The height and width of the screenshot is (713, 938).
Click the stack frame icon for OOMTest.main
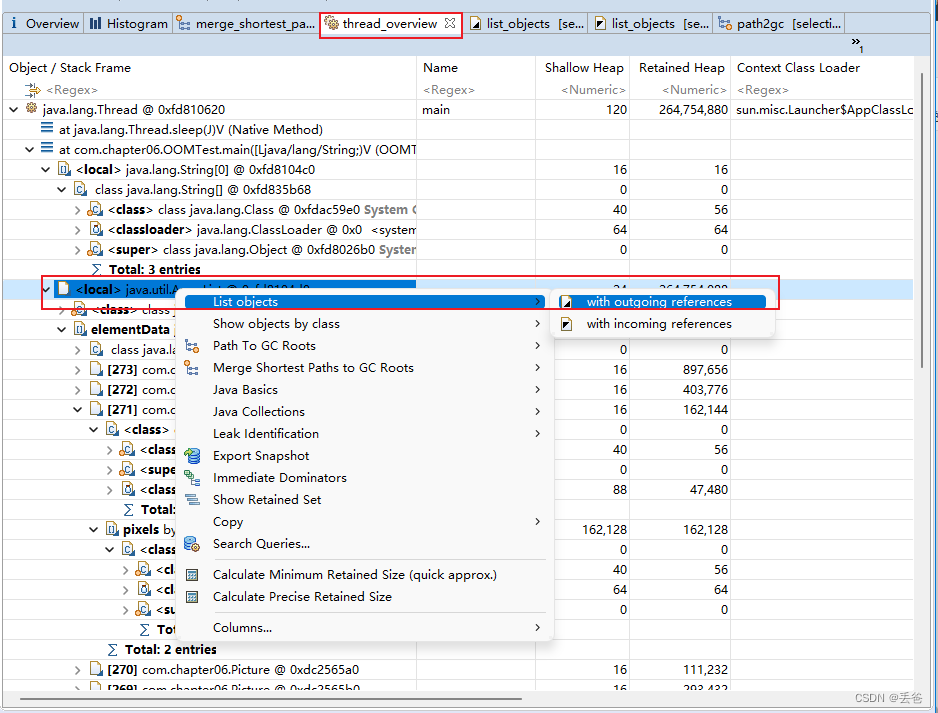pyautogui.click(x=47, y=149)
